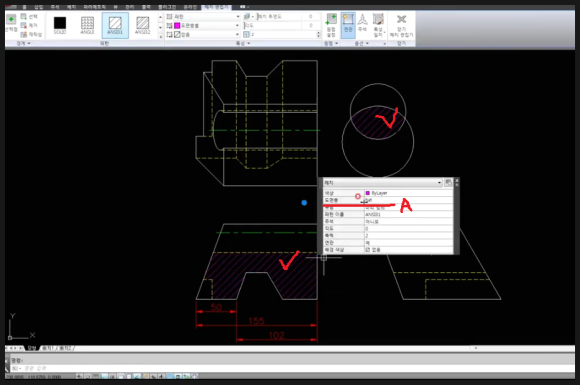580x385 pixels.
Task: Toggle the annotative hatch option
Action: pyautogui.click(x=362, y=25)
